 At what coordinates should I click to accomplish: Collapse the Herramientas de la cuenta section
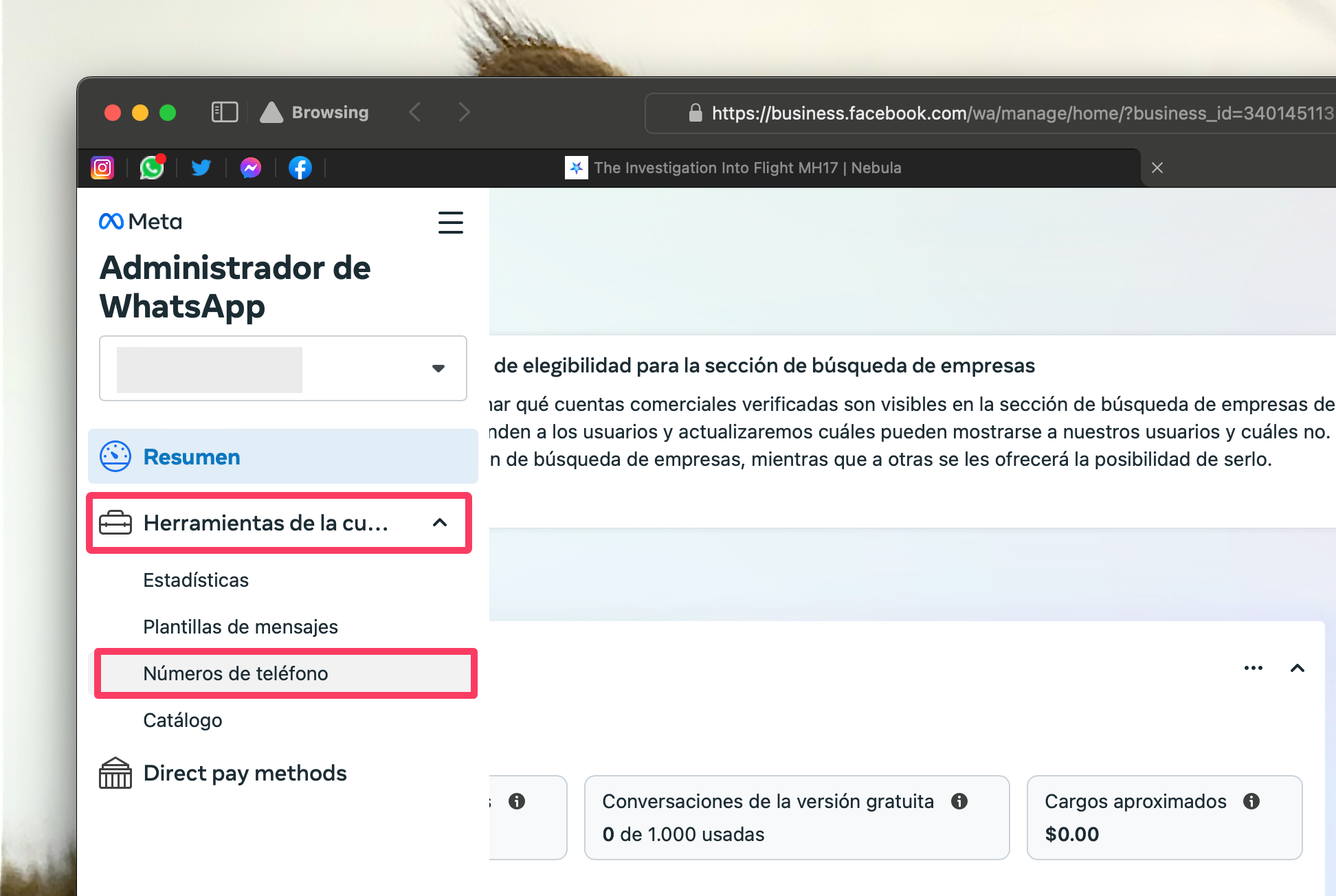click(439, 523)
